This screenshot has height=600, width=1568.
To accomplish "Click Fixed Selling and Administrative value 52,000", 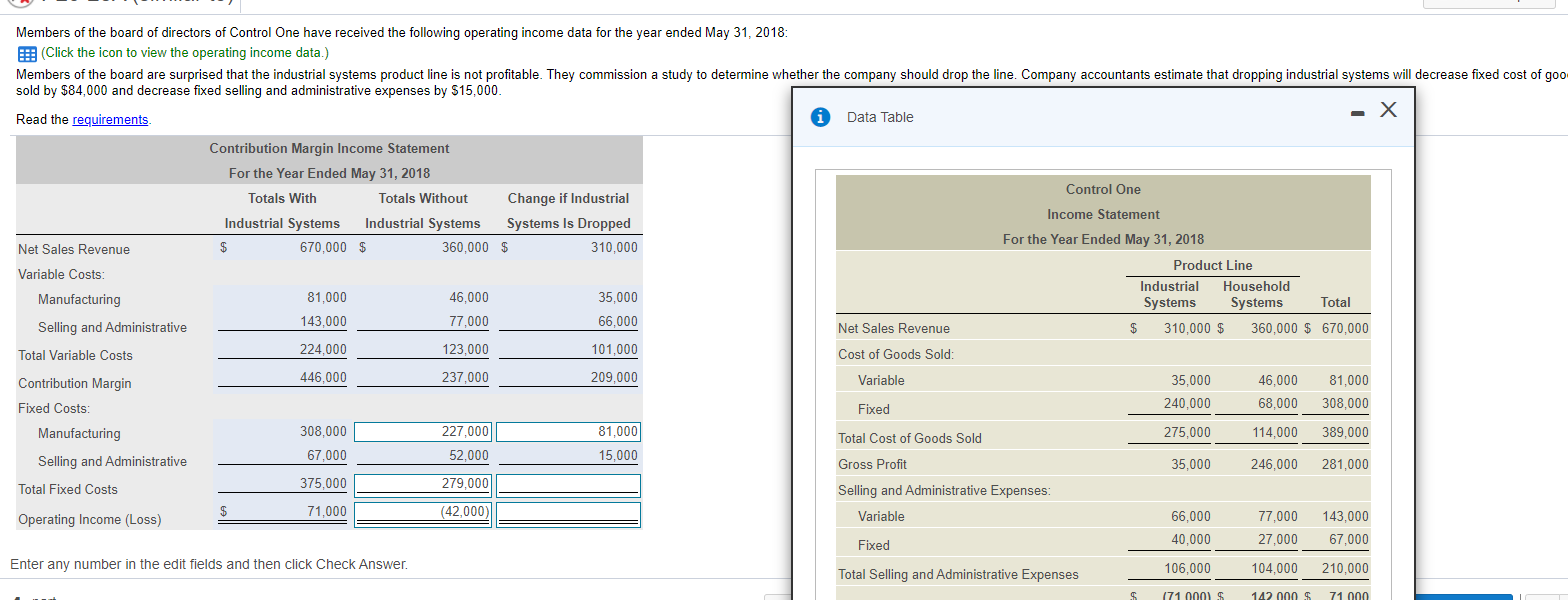I will (469, 455).
